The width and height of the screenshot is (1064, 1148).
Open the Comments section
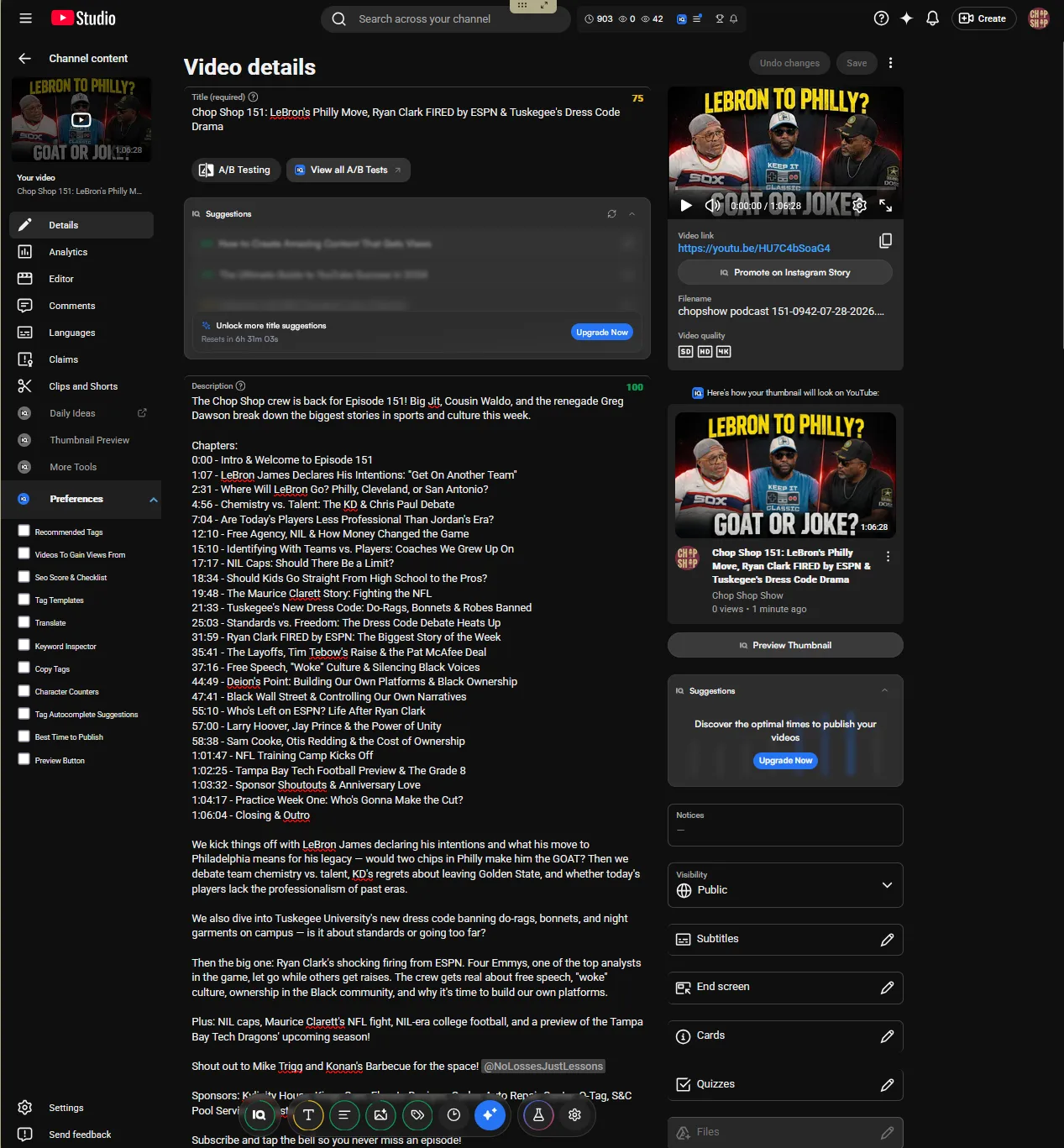click(81, 306)
